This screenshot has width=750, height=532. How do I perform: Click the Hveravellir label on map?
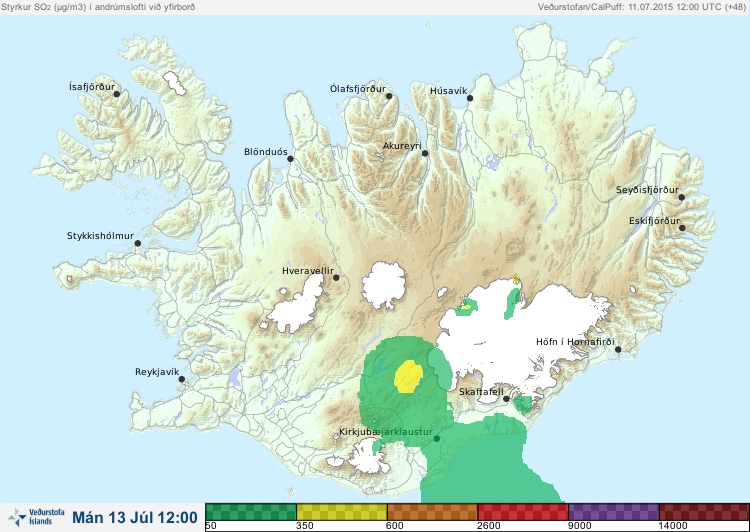(x=308, y=271)
